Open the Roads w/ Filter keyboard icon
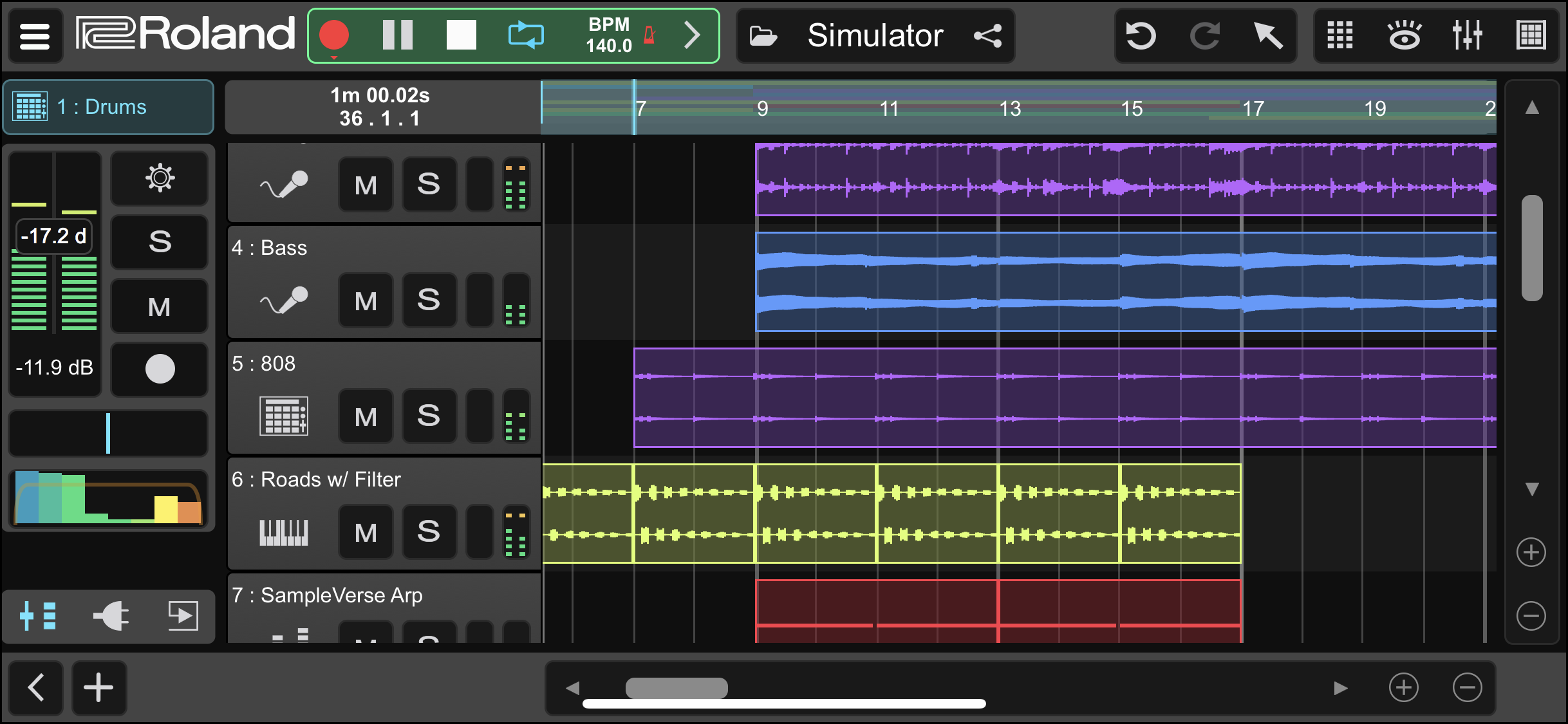This screenshot has width=1568, height=724. 284,532
